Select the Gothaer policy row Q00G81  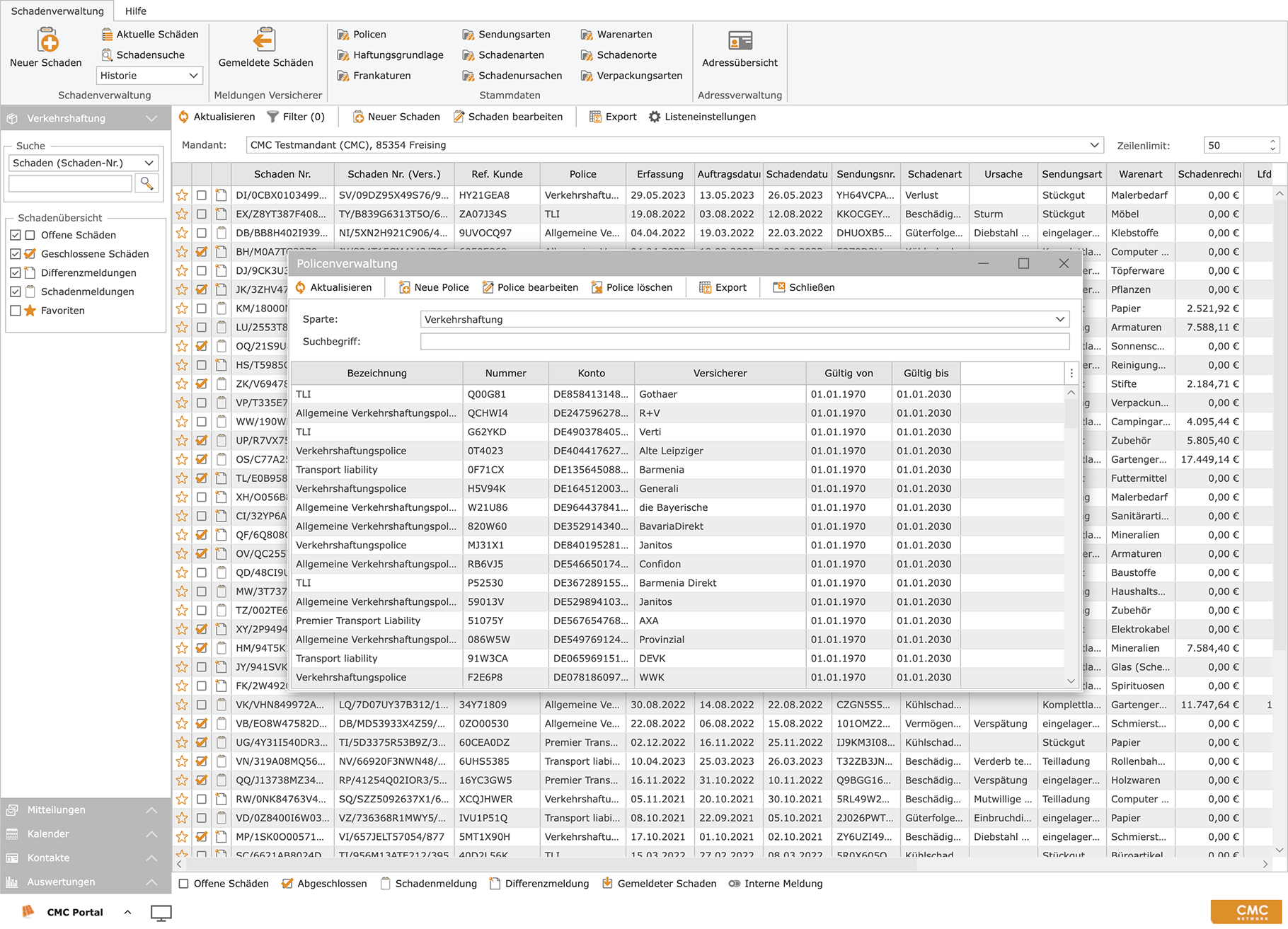(x=677, y=394)
